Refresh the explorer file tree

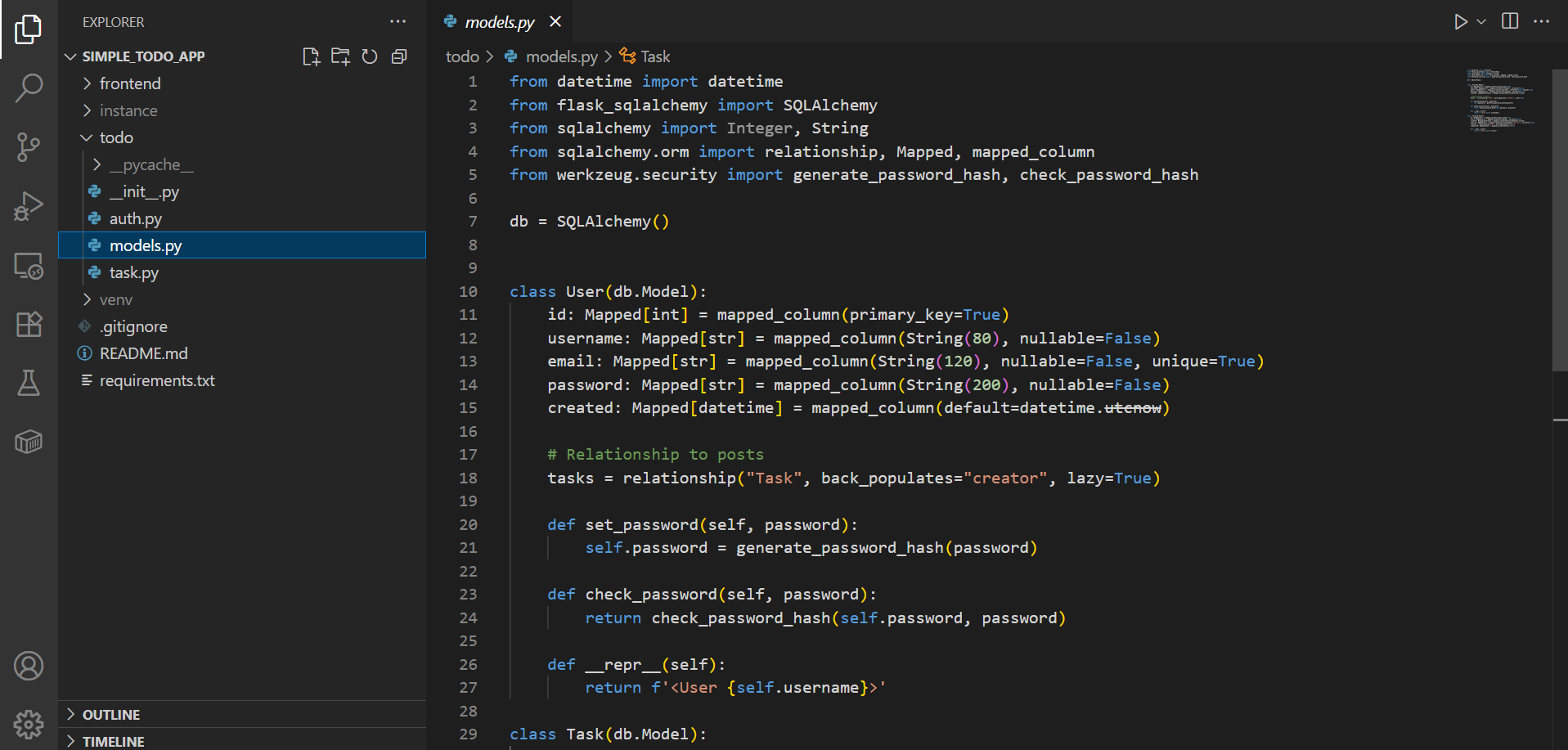coord(370,56)
